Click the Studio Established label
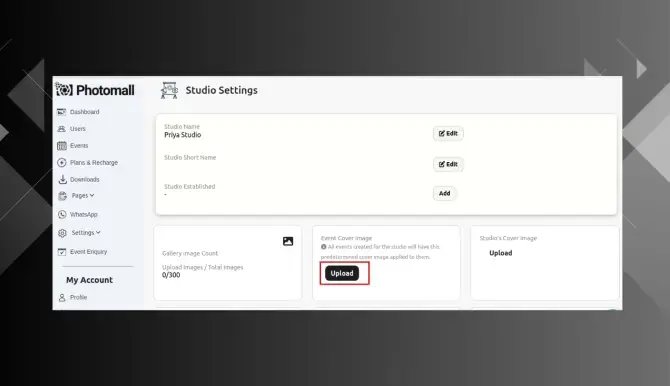The width and height of the screenshot is (670, 386). point(190,187)
